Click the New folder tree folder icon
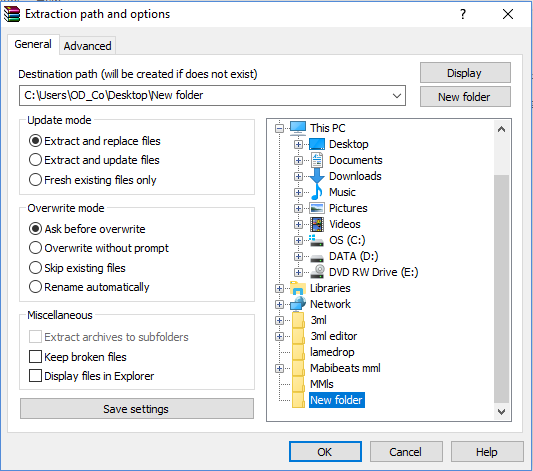The height and width of the screenshot is (471, 533). click(x=298, y=400)
